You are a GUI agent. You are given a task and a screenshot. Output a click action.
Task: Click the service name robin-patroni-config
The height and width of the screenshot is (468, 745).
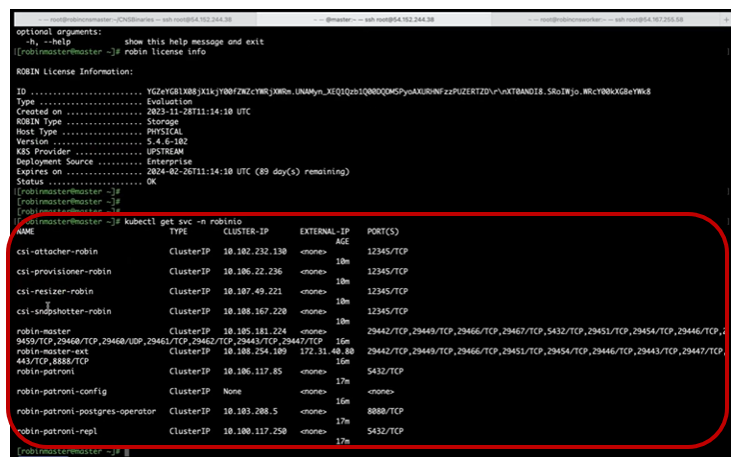point(61,392)
